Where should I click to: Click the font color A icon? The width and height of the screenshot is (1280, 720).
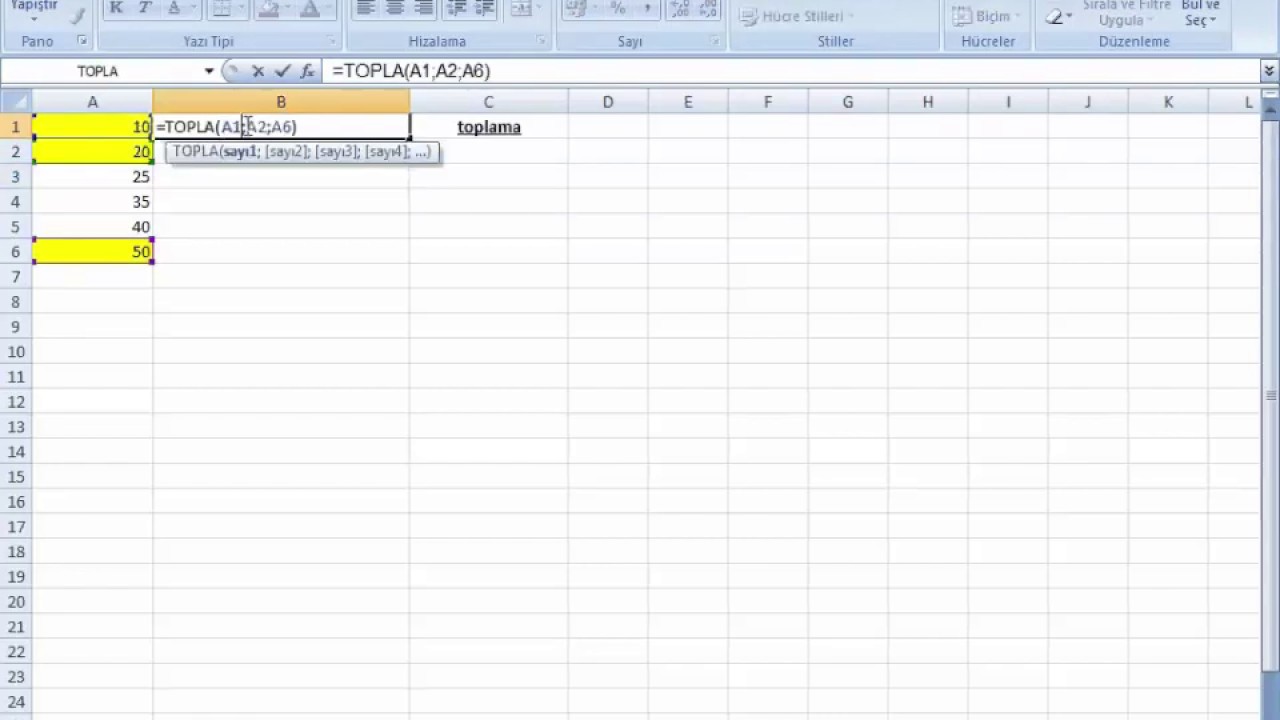[310, 9]
